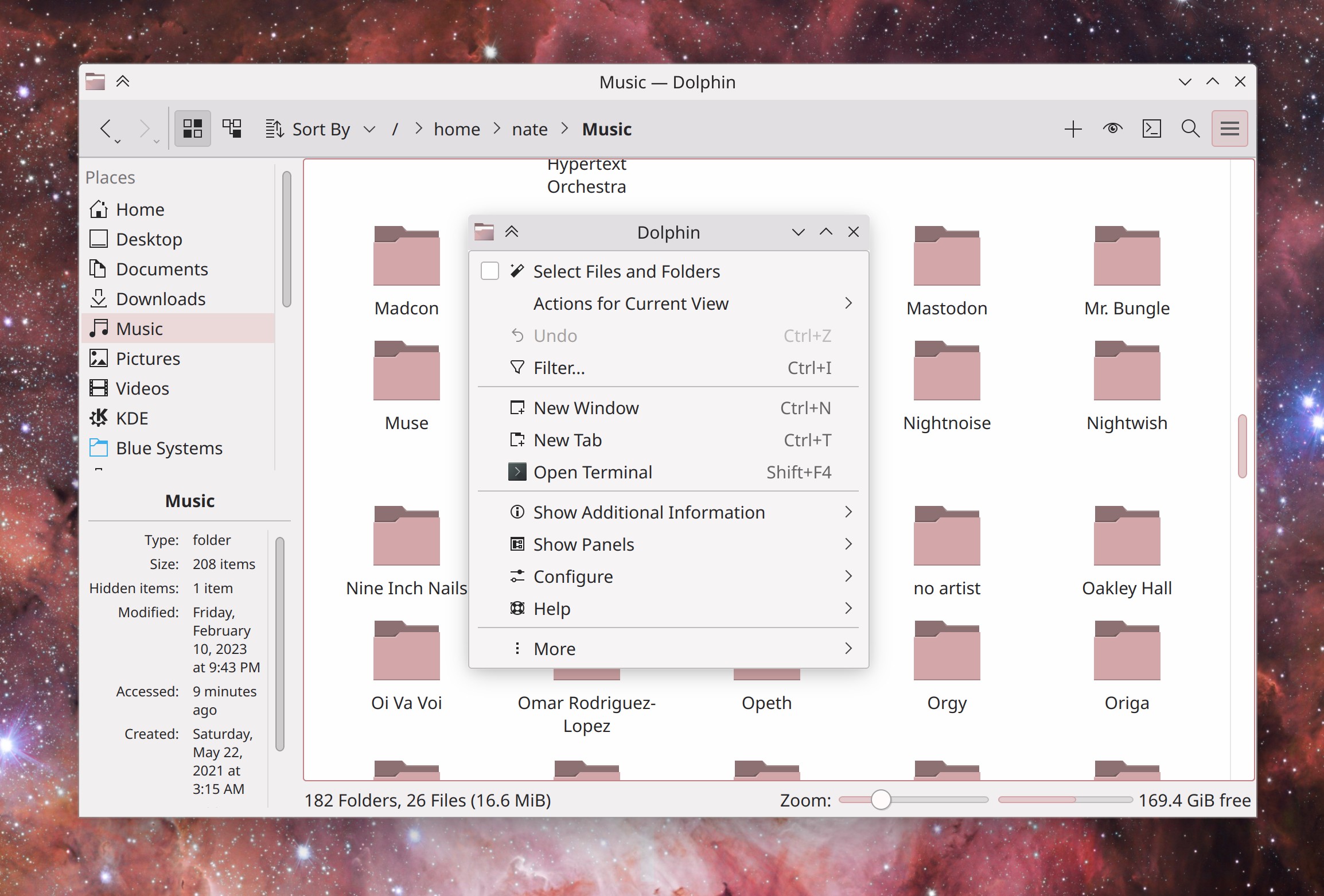Expand More submenu
This screenshot has width=1324, height=896.
click(x=668, y=649)
